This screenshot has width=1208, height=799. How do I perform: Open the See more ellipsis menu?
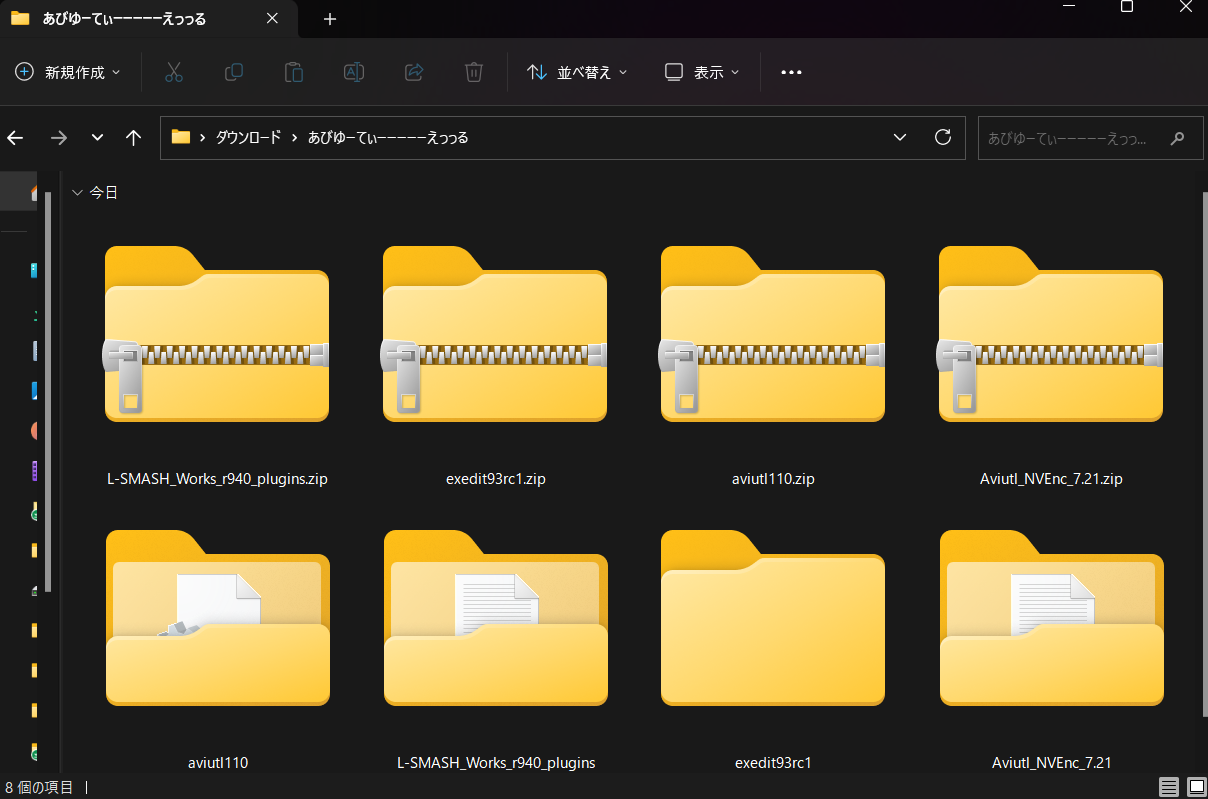(791, 71)
